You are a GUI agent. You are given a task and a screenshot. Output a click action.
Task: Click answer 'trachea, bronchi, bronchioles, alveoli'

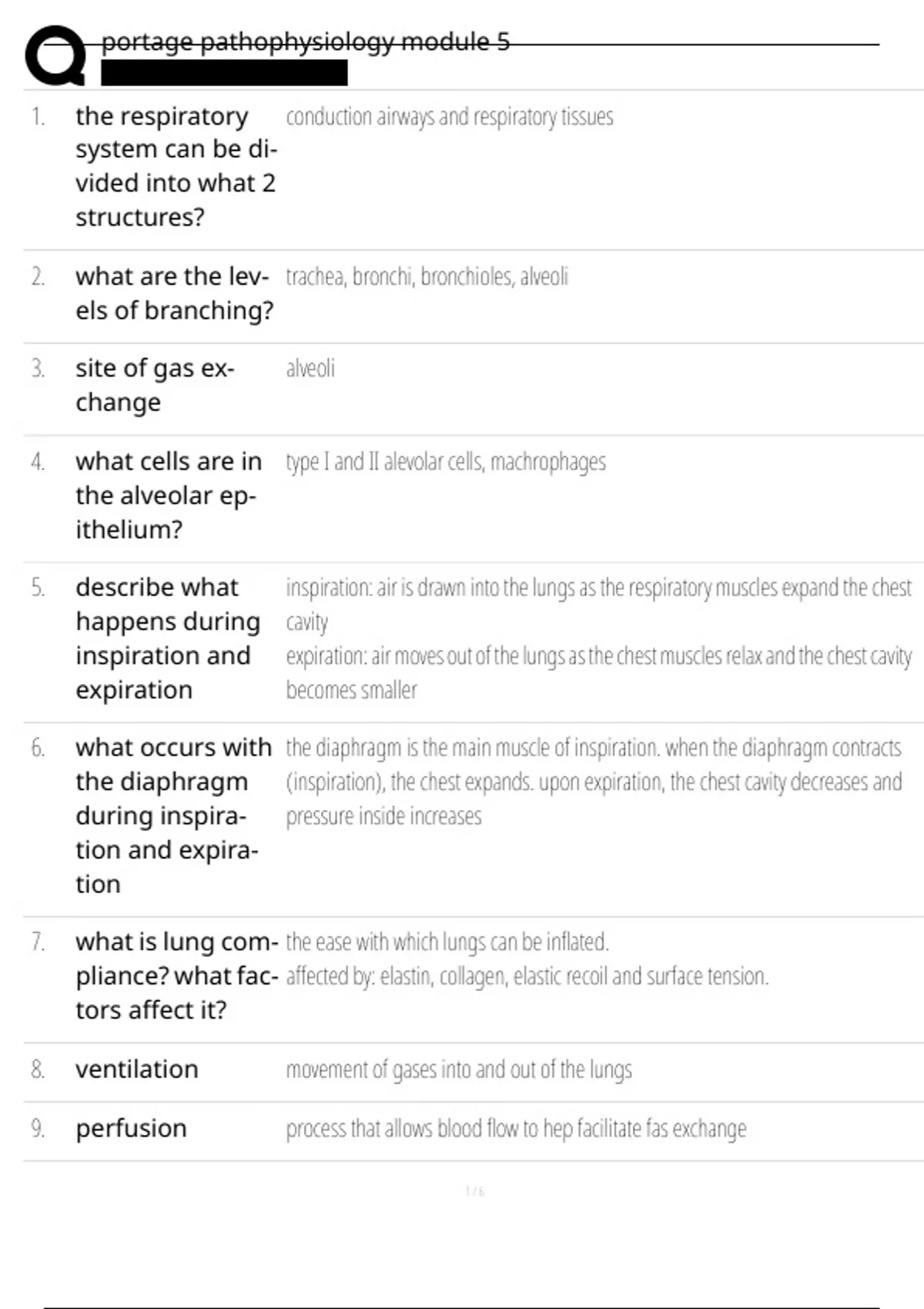pos(427,276)
